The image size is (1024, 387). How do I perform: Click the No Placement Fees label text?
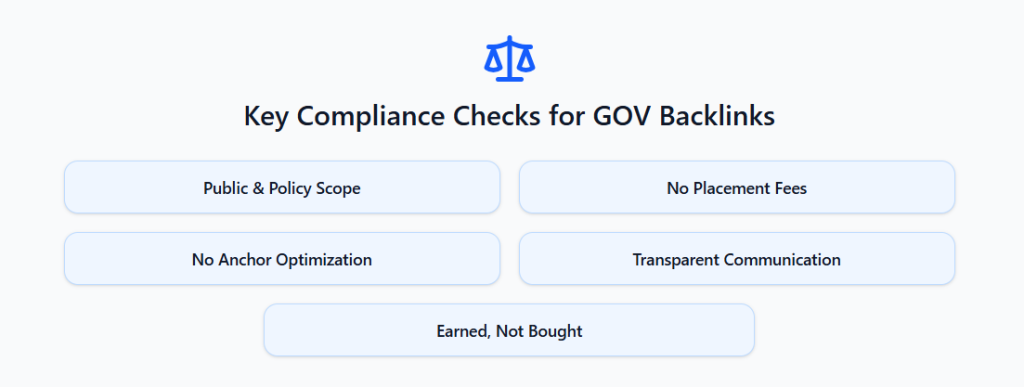tap(737, 189)
